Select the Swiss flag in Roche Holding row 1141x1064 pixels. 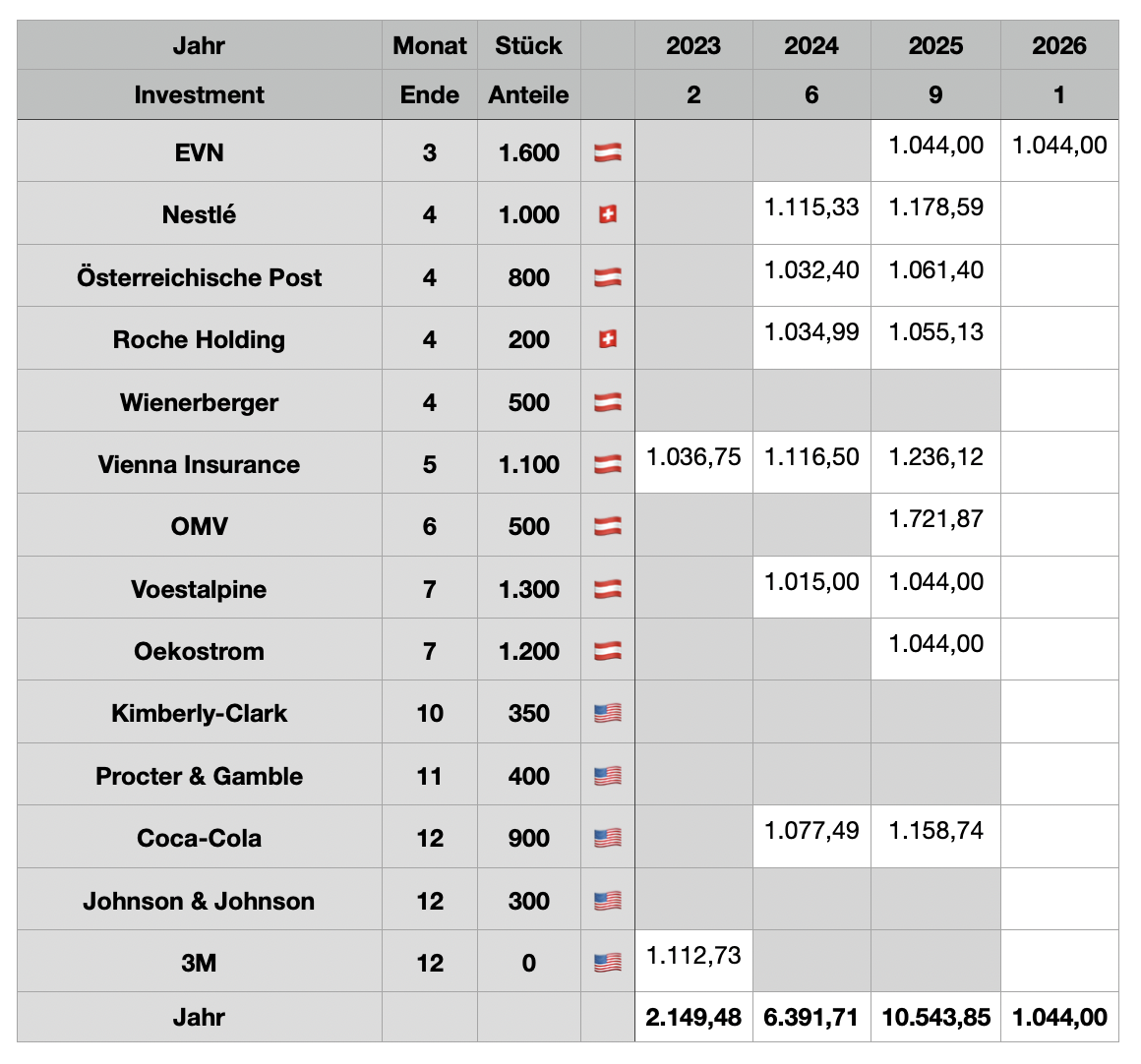coord(607,339)
